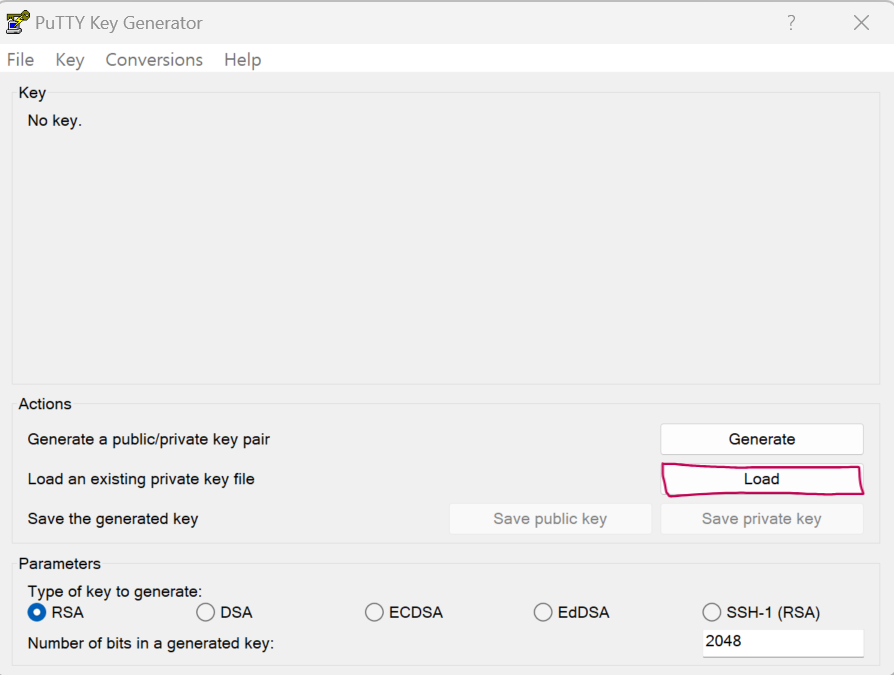
Task: Click the Save private key button
Action: coord(762,519)
